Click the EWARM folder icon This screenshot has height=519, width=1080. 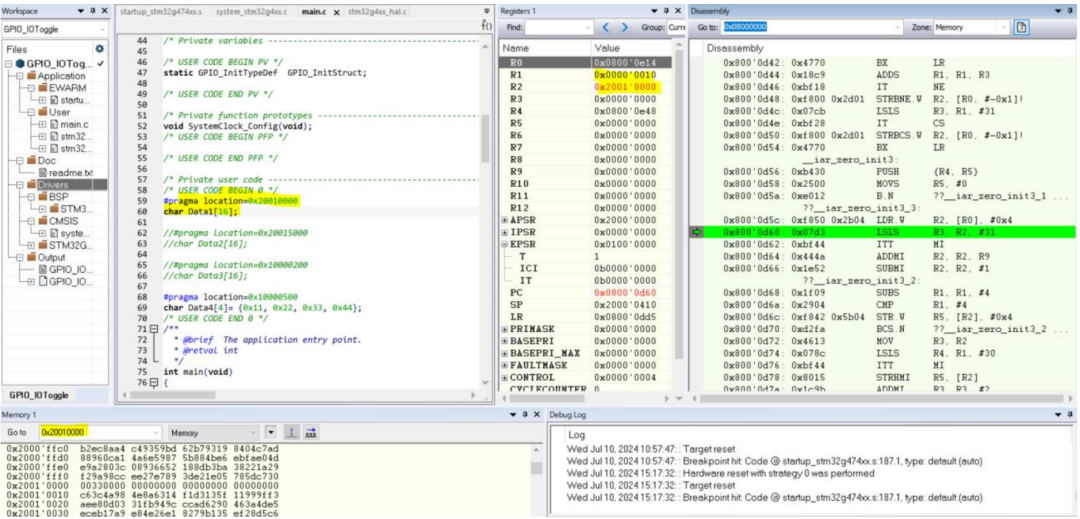coord(43,88)
